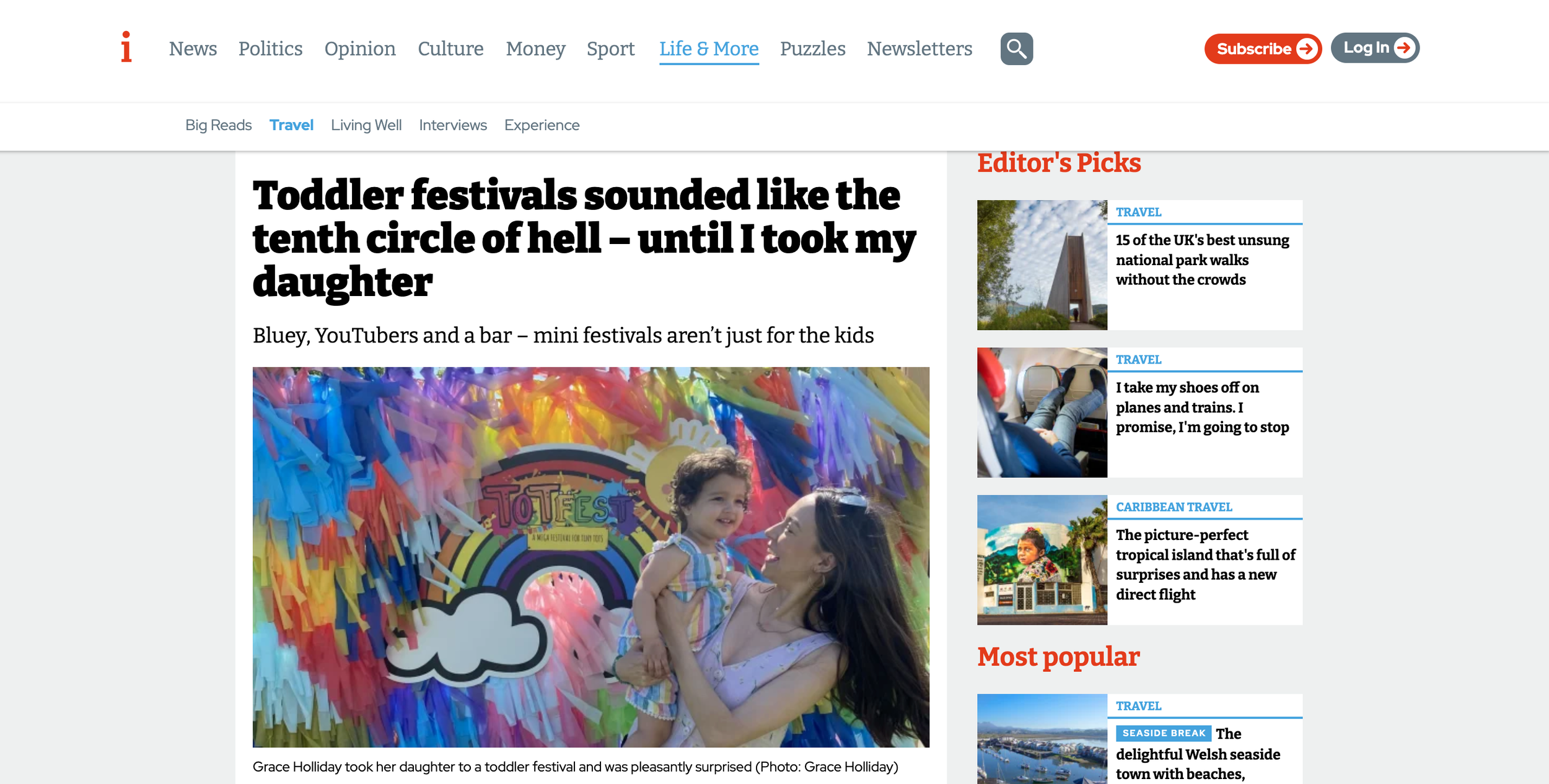The width and height of the screenshot is (1549, 784).
Task: Navigate to the Puzzles section
Action: (x=813, y=49)
